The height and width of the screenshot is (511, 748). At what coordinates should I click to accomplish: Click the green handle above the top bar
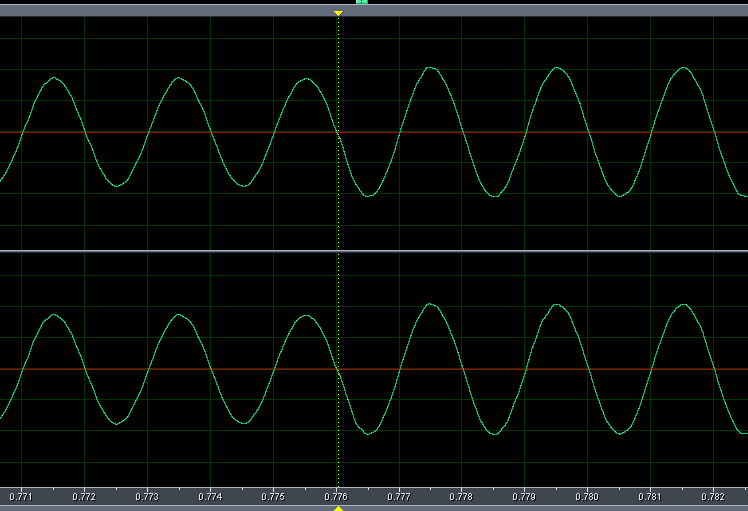[362, 2]
